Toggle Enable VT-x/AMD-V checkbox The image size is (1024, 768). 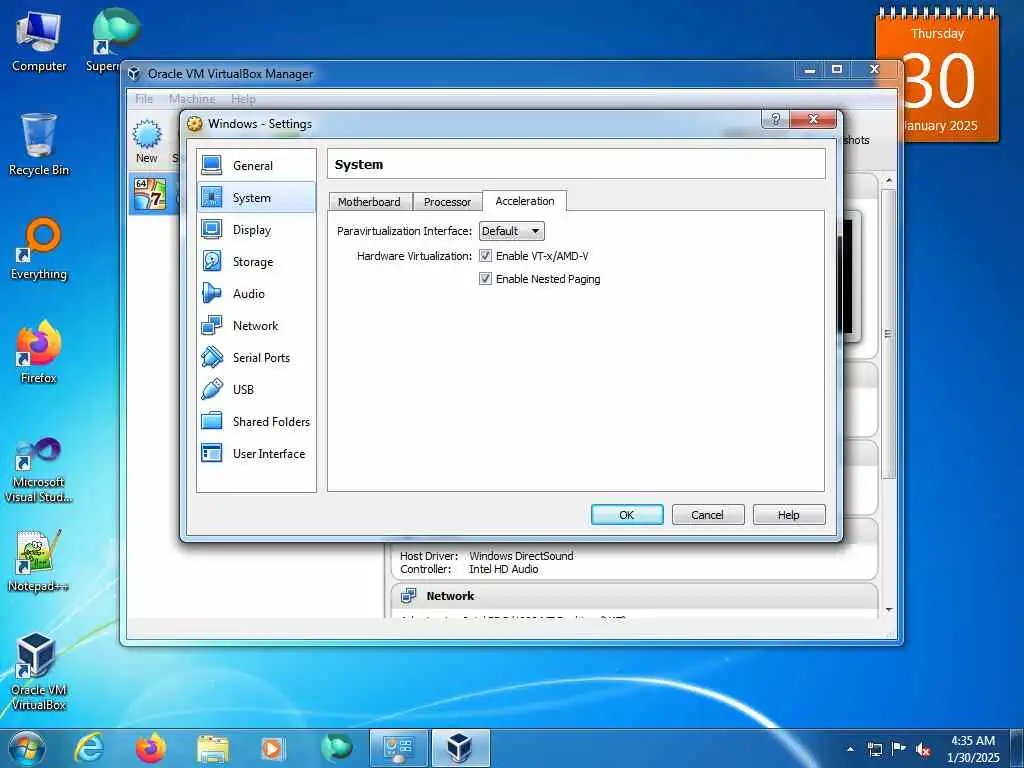click(485, 256)
